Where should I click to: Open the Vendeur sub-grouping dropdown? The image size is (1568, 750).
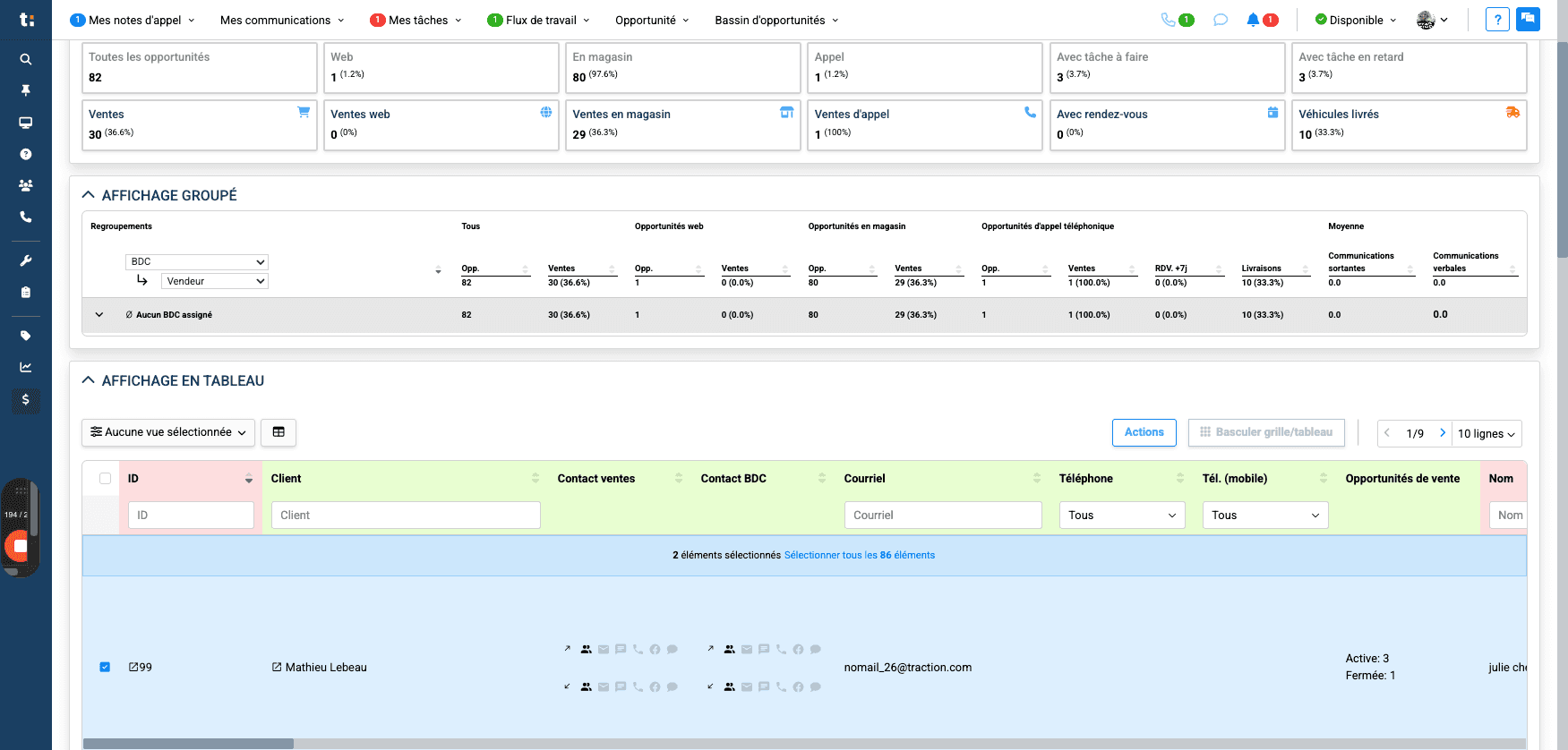tap(215, 281)
